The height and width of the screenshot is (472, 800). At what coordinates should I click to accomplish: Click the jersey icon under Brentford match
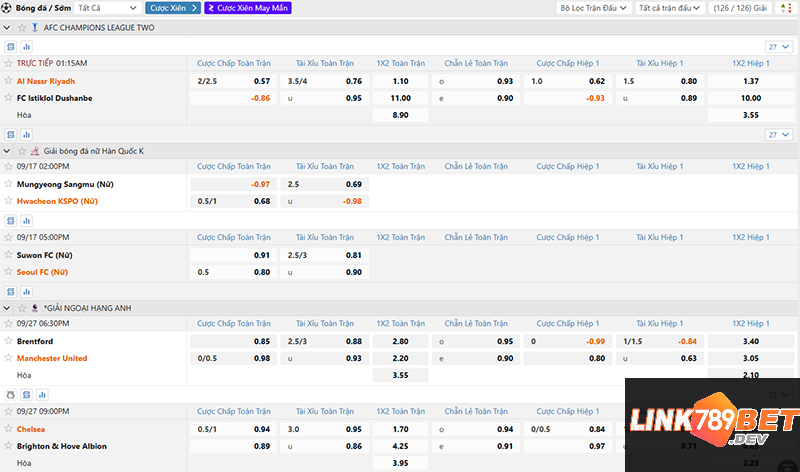11,395
